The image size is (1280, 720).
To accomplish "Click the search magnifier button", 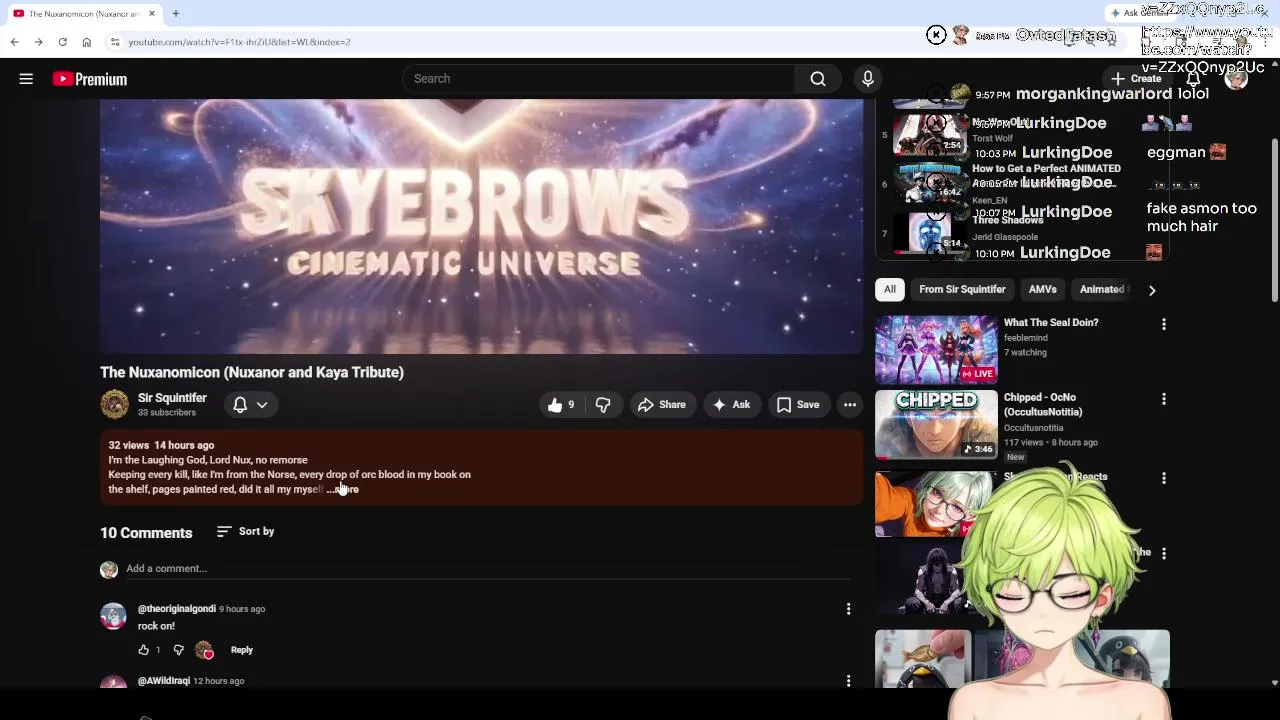I will point(818,79).
